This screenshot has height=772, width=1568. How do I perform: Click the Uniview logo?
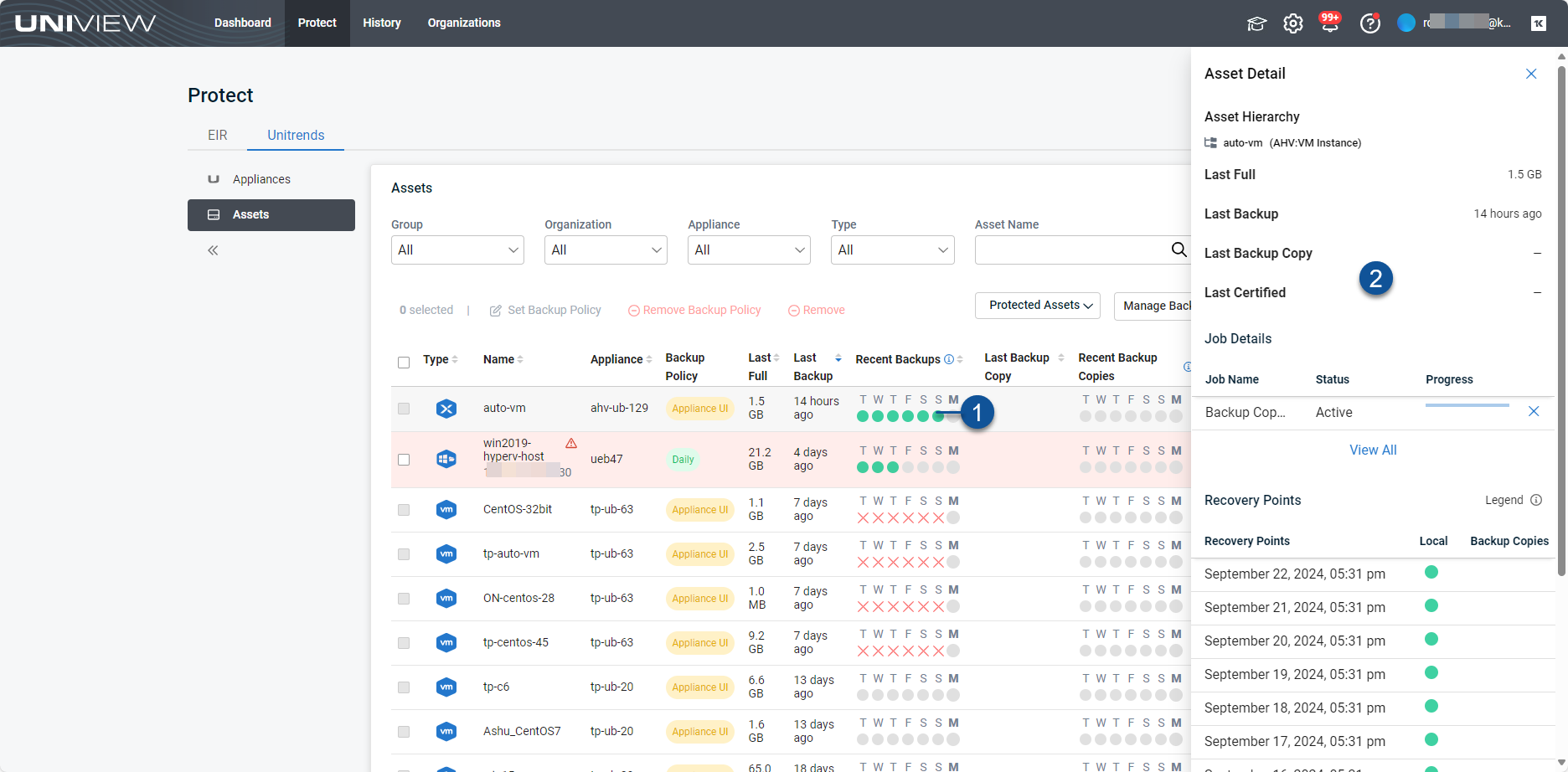click(x=85, y=23)
